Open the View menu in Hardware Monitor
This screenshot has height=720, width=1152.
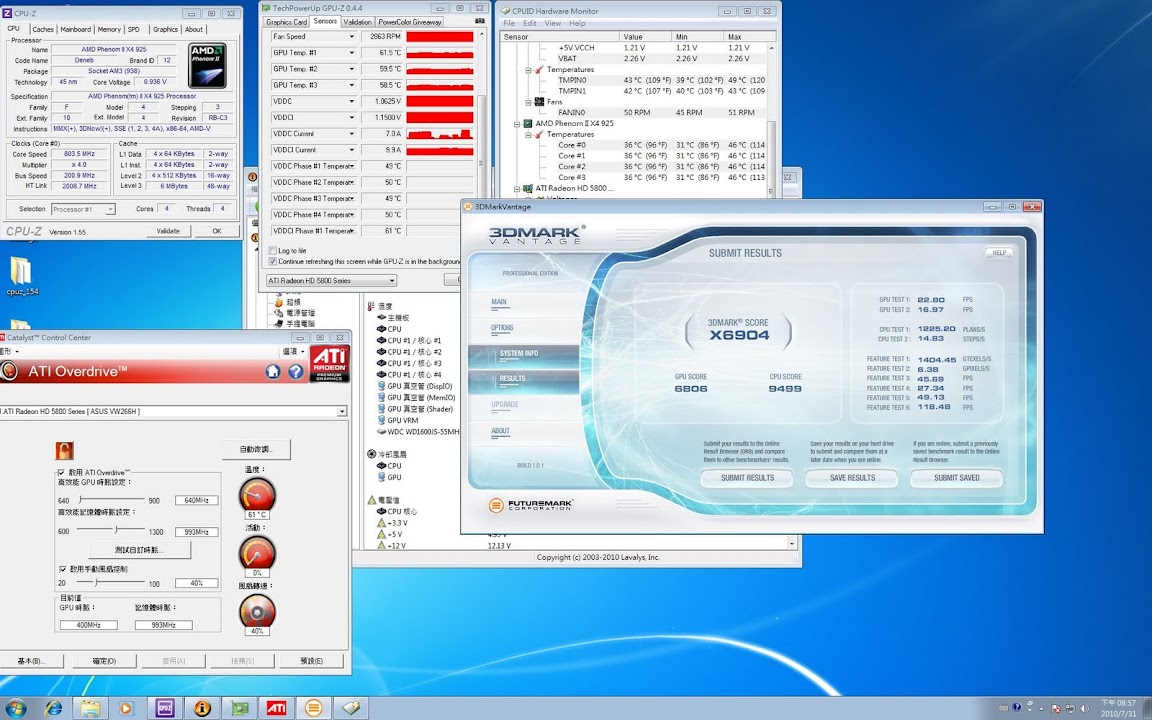coord(552,24)
